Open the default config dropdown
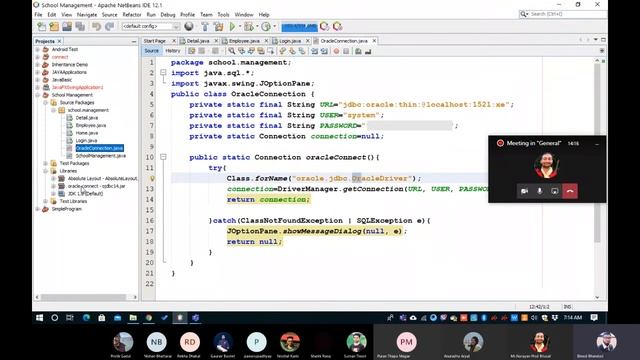640x360 pixels. pyautogui.click(x=151, y=27)
